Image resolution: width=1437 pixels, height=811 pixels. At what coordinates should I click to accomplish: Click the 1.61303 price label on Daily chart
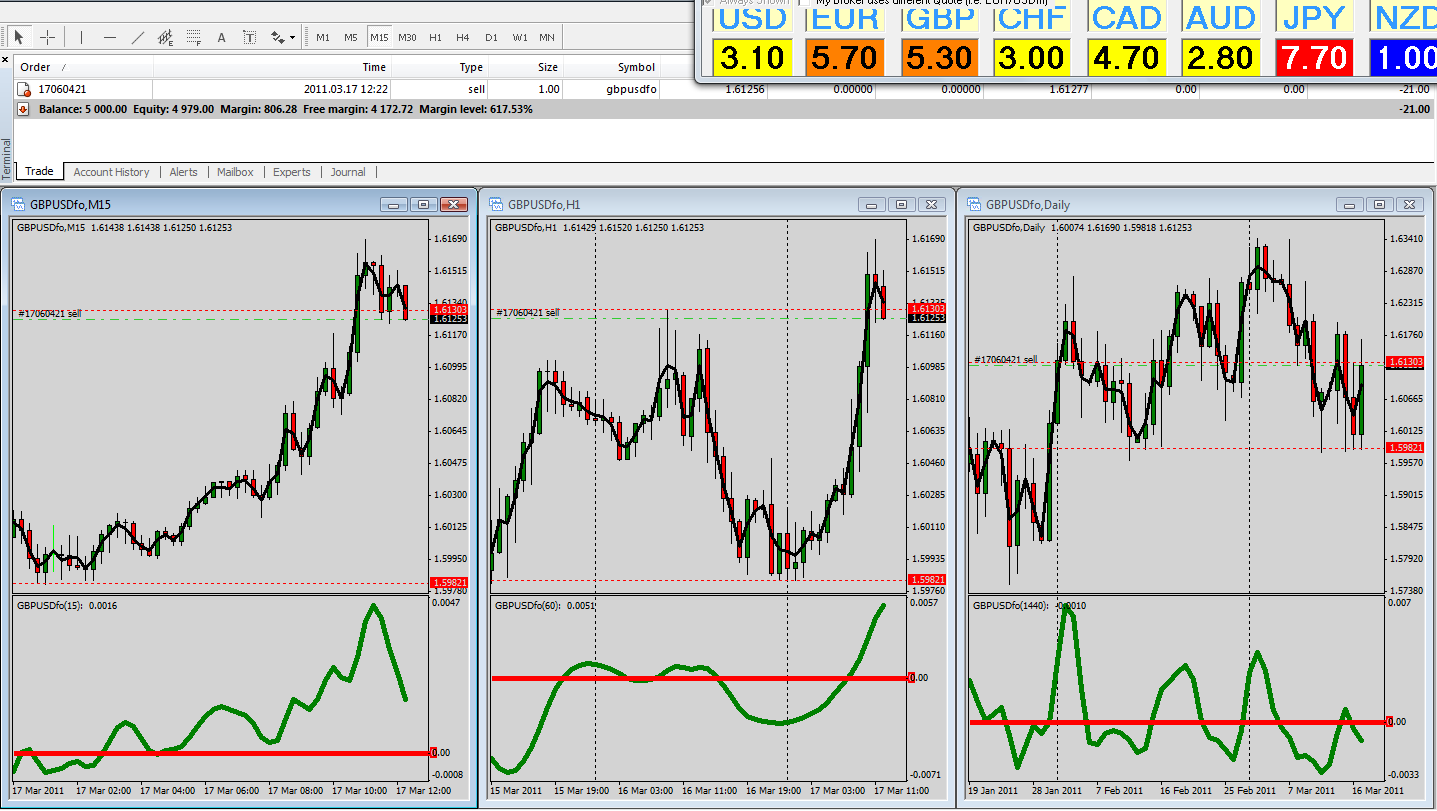[1406, 361]
